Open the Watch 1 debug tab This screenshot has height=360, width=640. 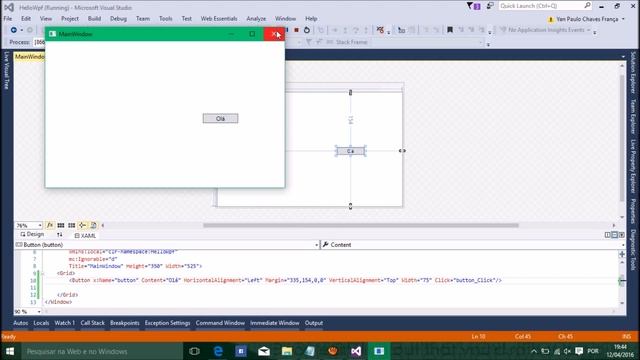click(x=64, y=323)
